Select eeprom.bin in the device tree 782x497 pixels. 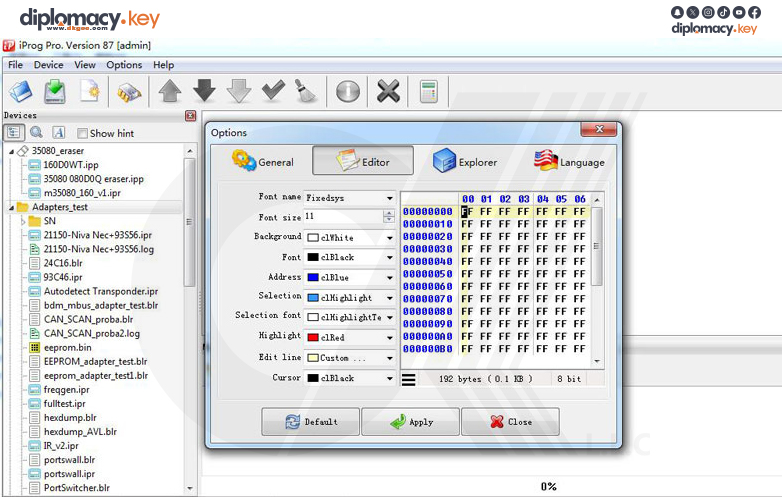[x=67, y=348]
